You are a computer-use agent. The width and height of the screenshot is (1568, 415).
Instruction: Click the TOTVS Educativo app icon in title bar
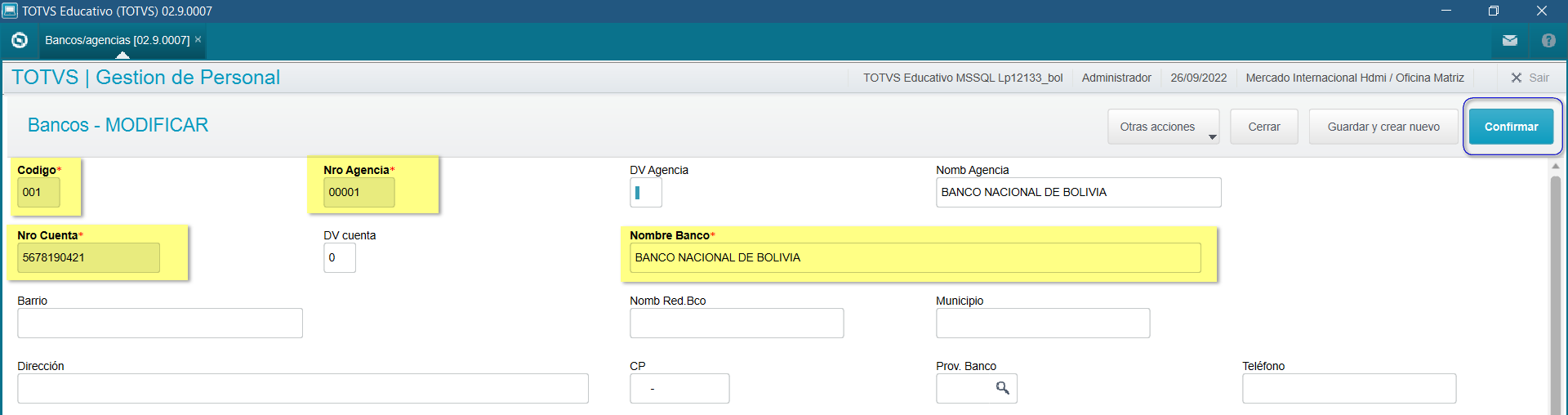click(9, 11)
